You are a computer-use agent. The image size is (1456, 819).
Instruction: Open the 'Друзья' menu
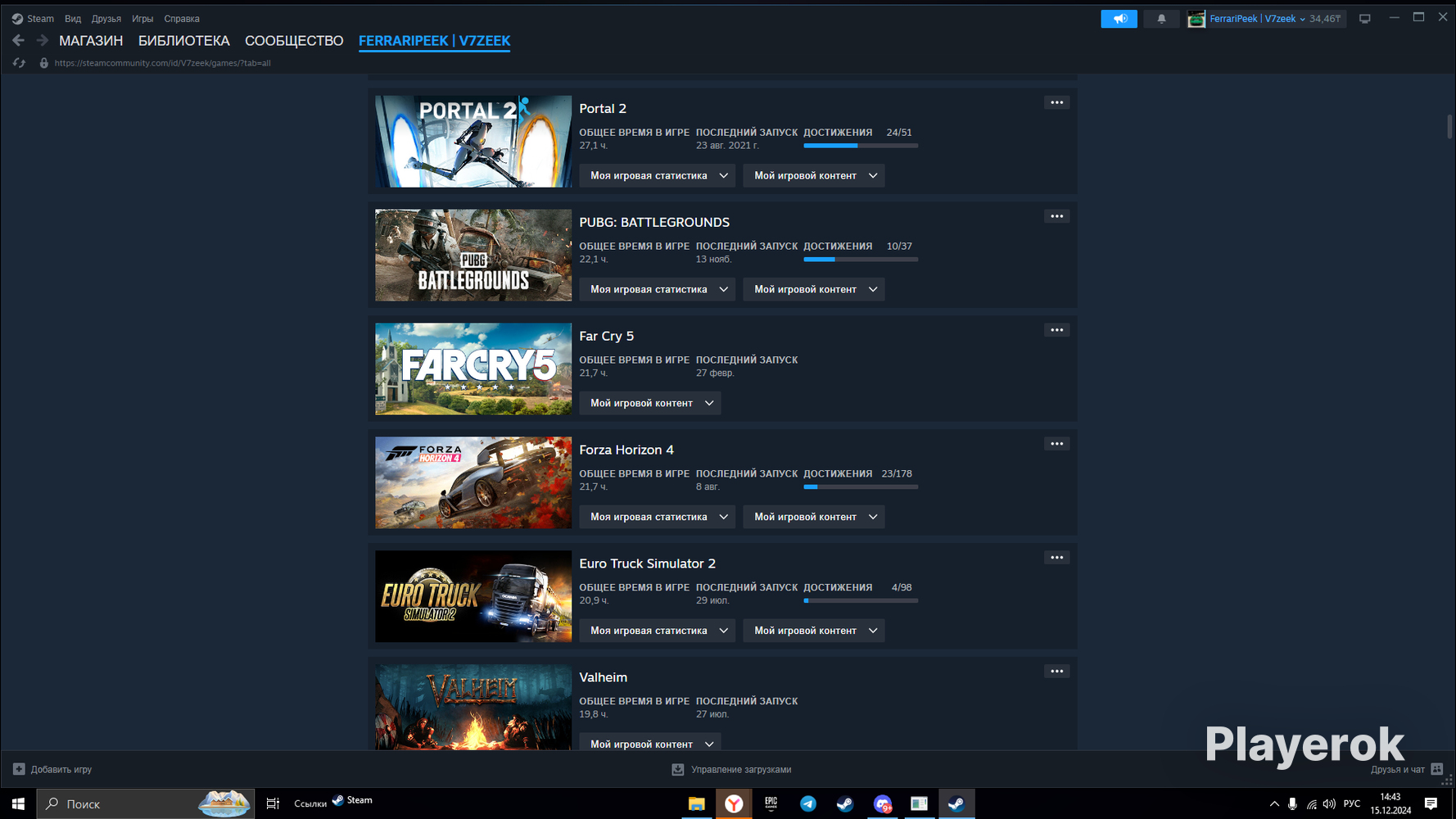106,19
